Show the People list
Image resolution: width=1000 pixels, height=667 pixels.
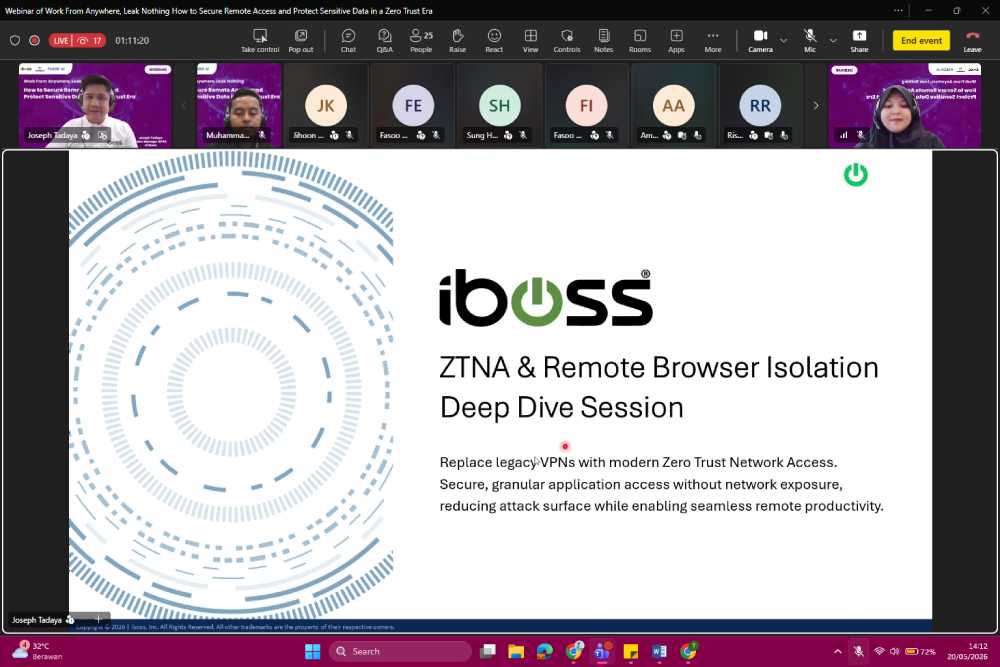click(421, 41)
